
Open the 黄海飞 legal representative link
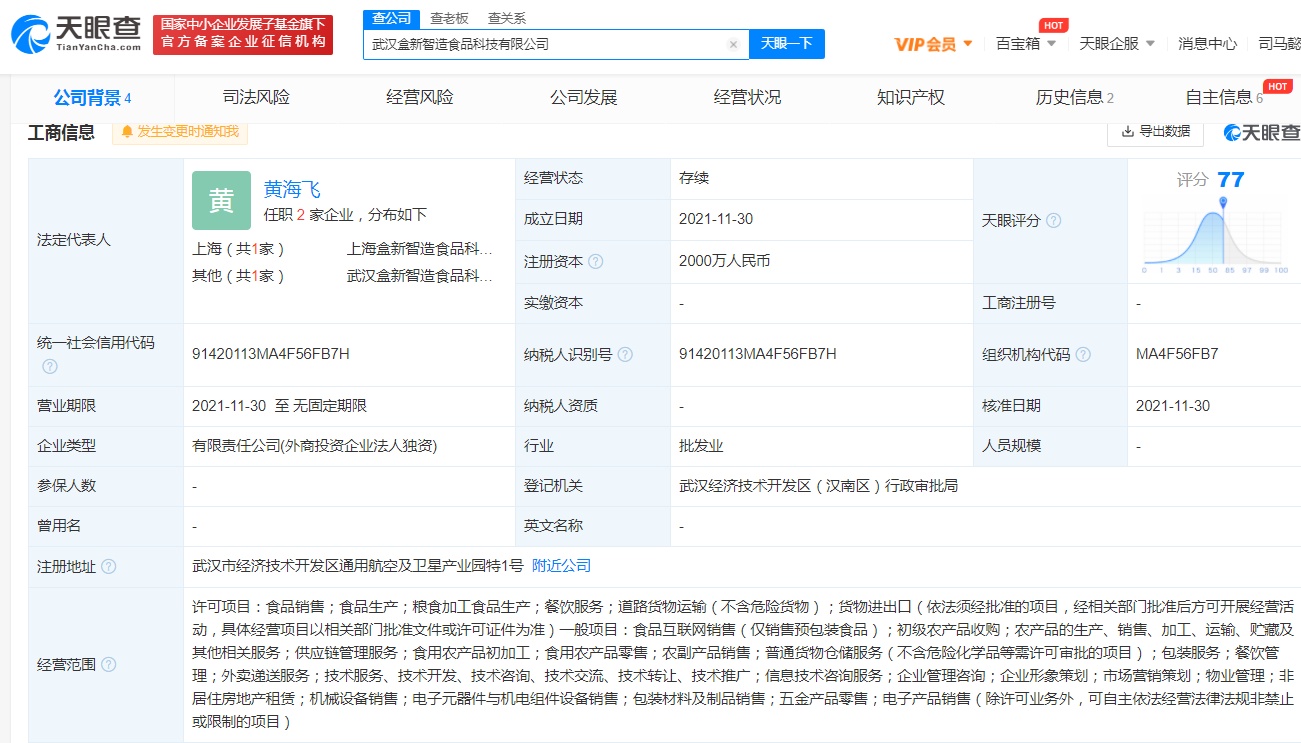click(292, 189)
